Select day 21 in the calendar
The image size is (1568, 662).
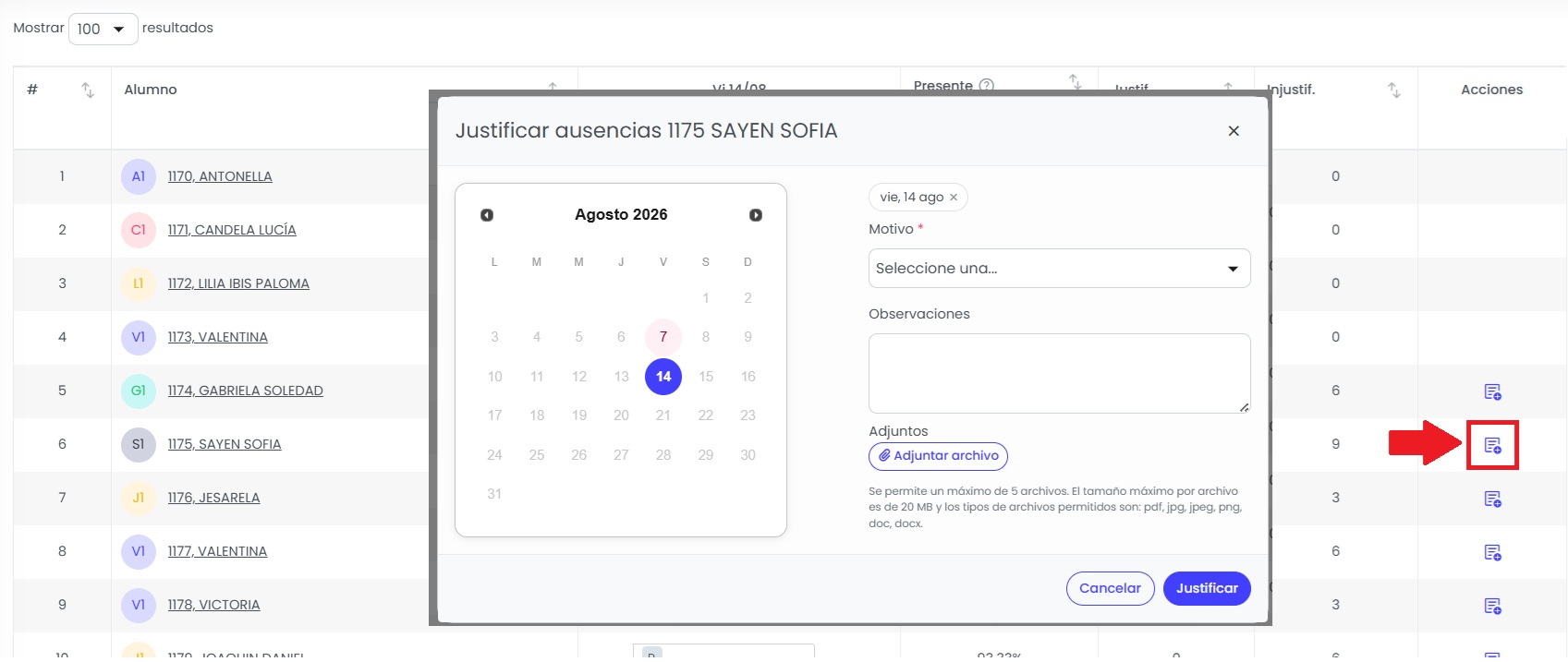pos(663,415)
